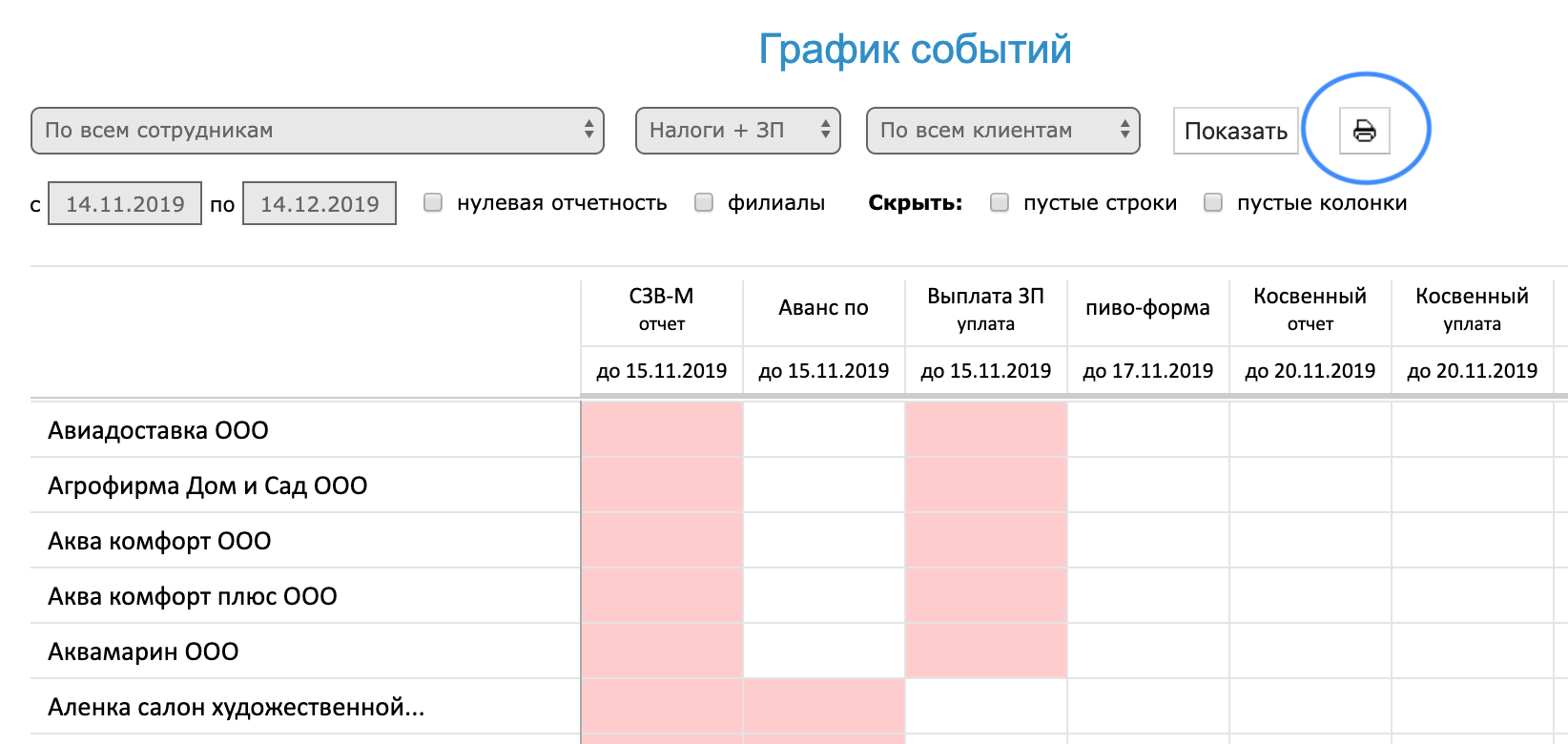The image size is (1568, 744).
Task: Click the пиво-форма column header
Action: [1148, 308]
